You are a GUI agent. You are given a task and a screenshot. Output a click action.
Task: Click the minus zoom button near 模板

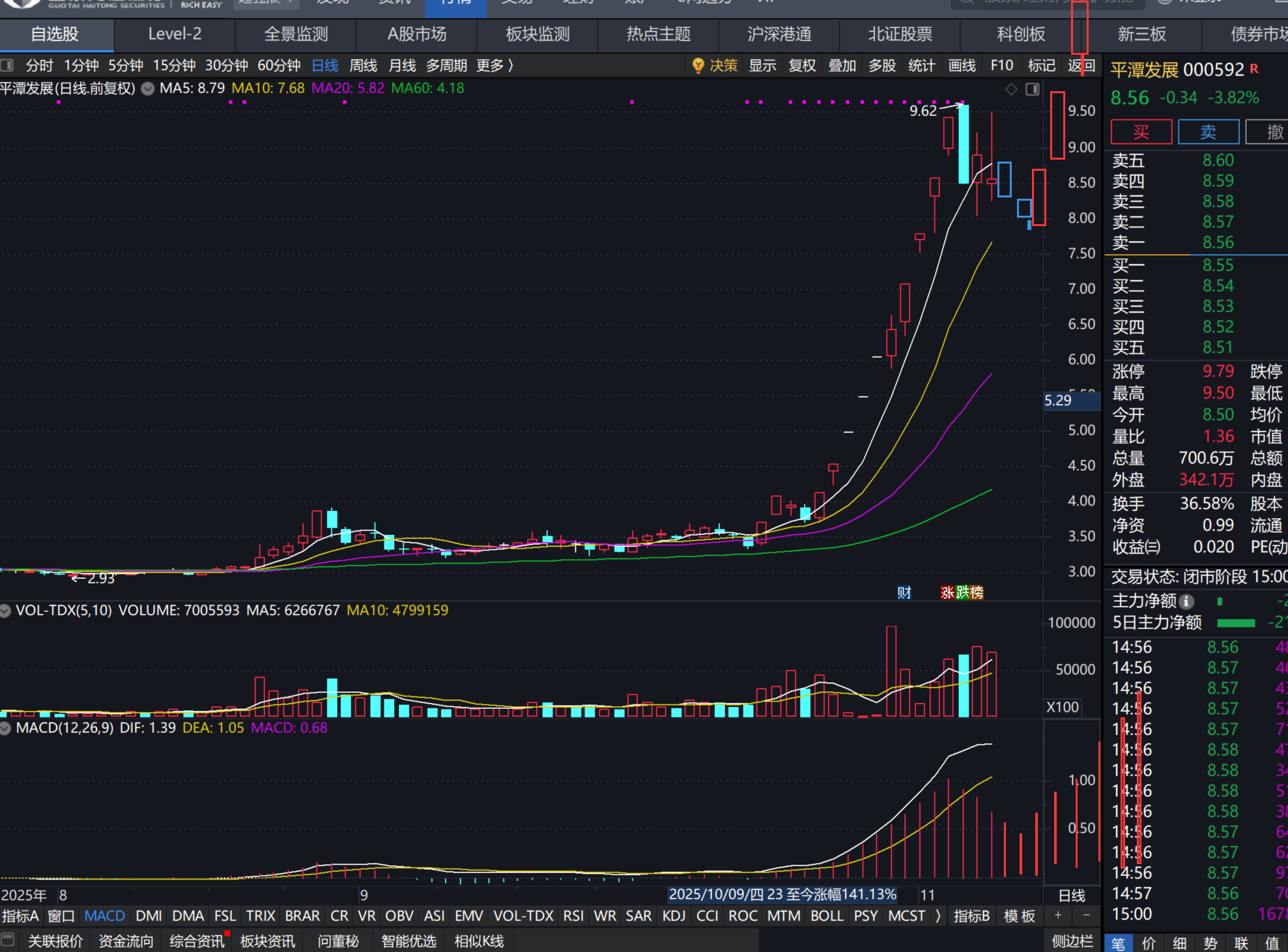tap(1086, 916)
